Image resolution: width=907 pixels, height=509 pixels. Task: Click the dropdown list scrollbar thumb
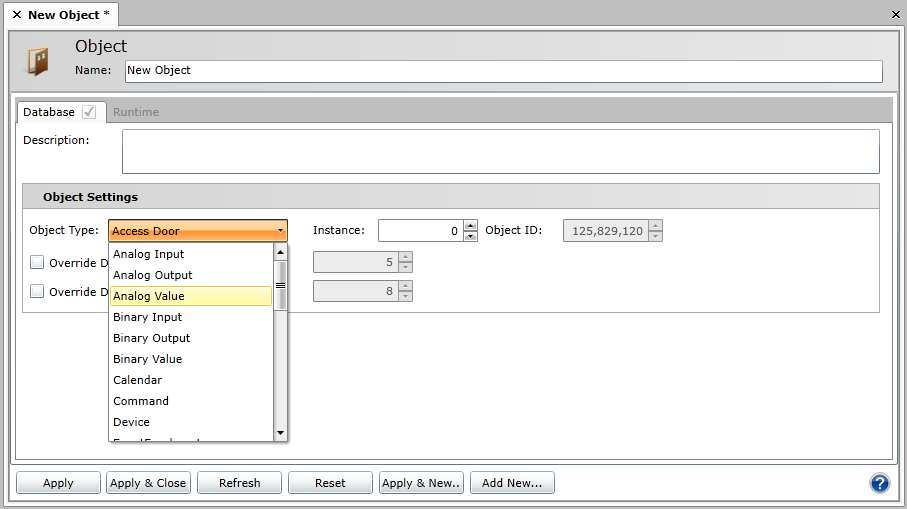[281, 286]
